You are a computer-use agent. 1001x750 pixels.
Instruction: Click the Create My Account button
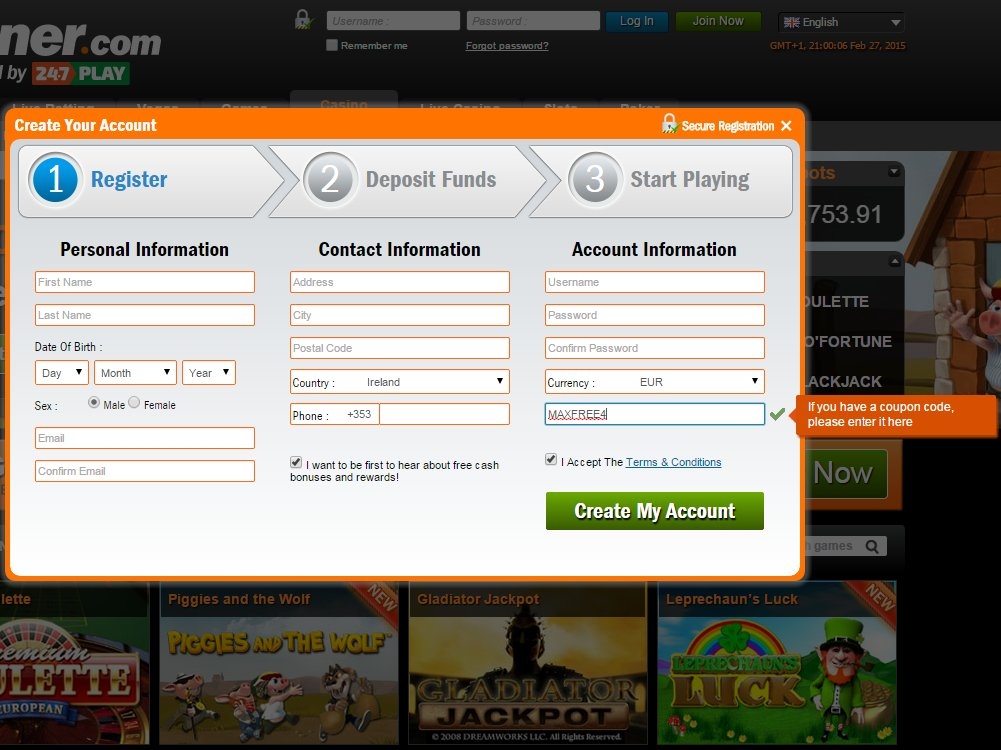click(x=654, y=511)
